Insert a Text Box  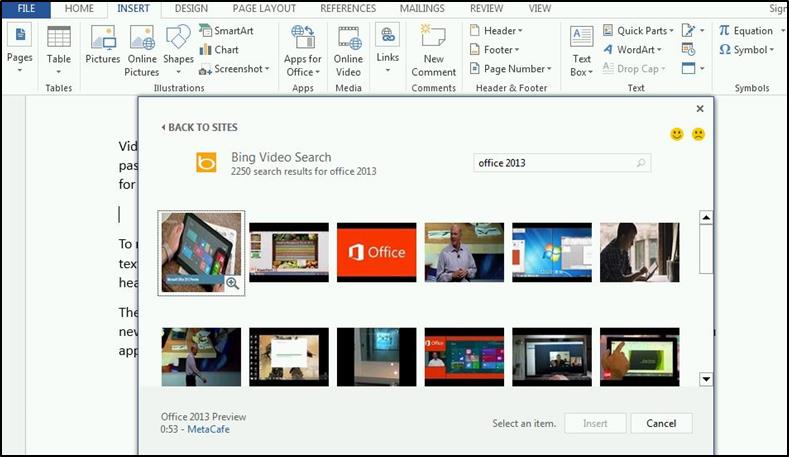click(x=582, y=51)
